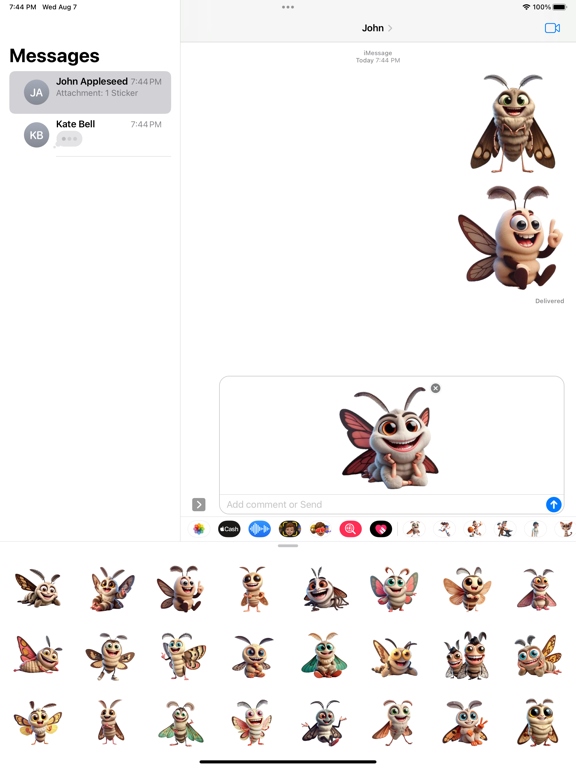Screen dimensions: 576x768
Task: Open the #images search app
Action: pos(351,529)
